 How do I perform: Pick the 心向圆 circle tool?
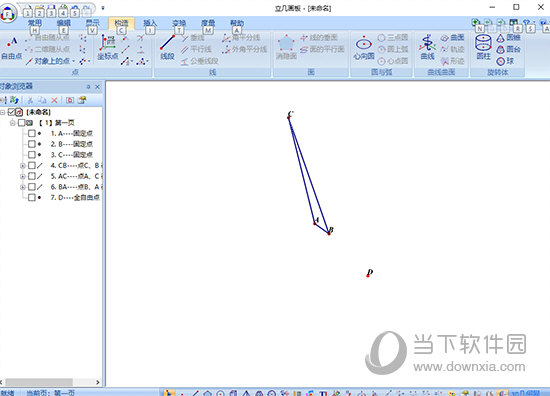[364, 47]
